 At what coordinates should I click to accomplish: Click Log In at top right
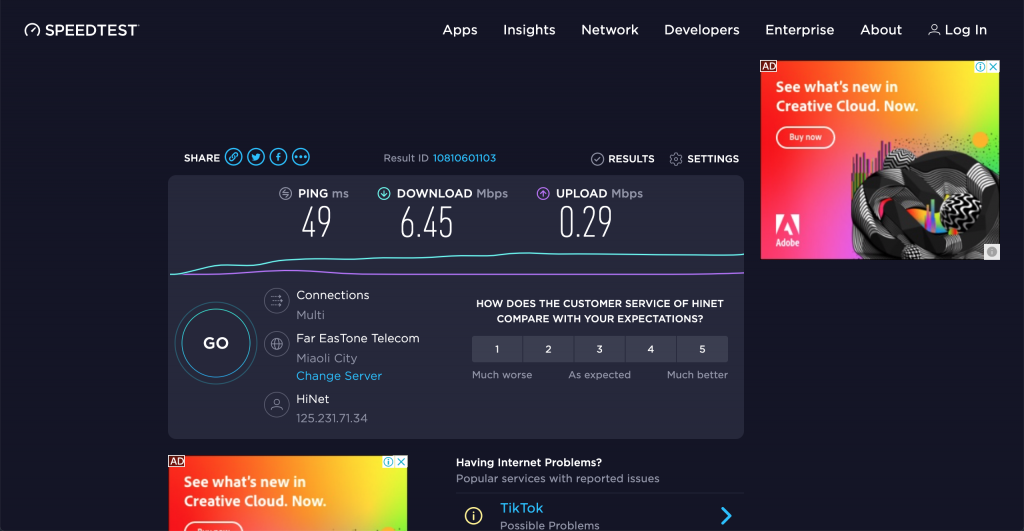click(x=957, y=30)
